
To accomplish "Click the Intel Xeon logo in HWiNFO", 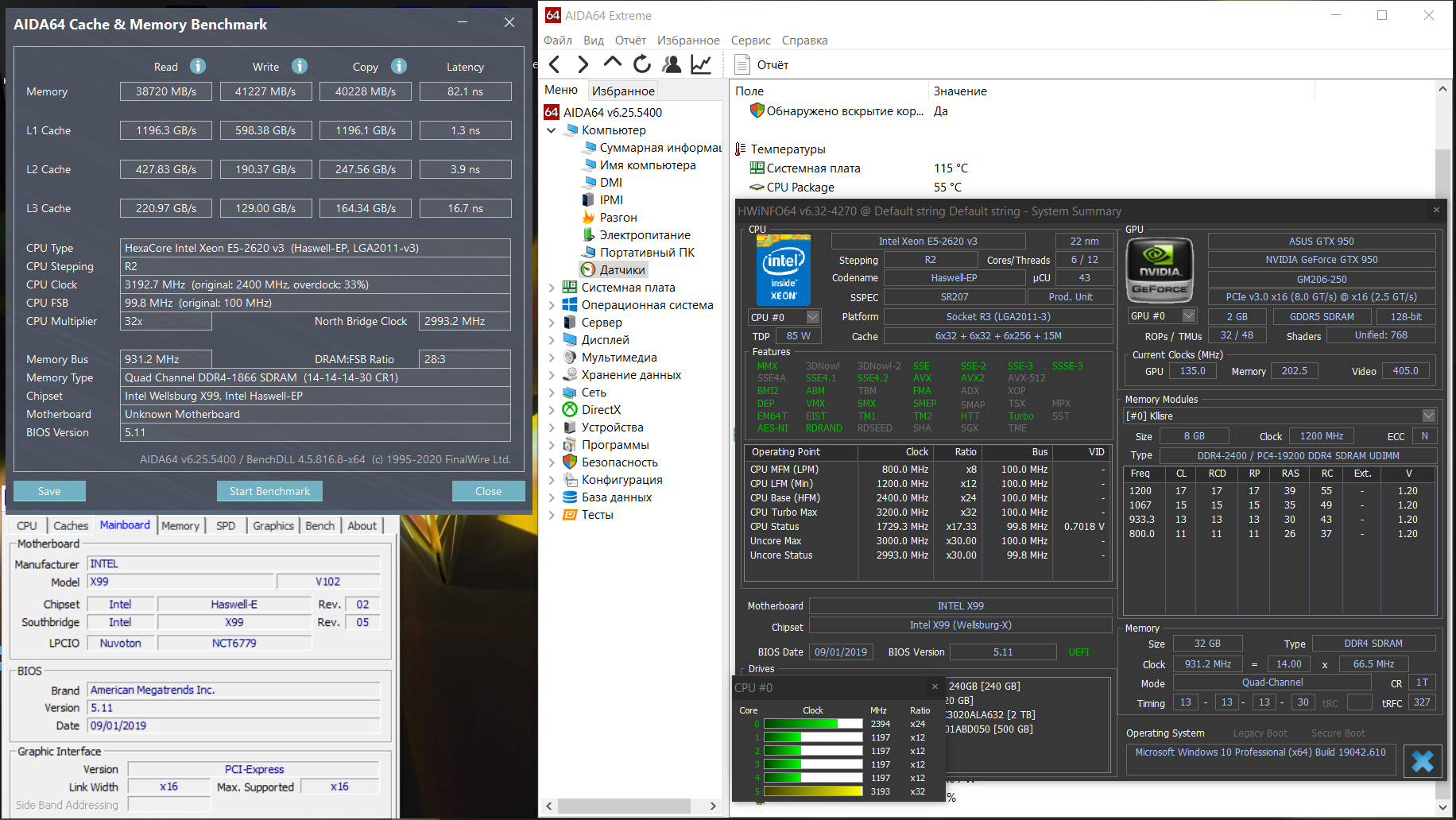I will pos(784,270).
